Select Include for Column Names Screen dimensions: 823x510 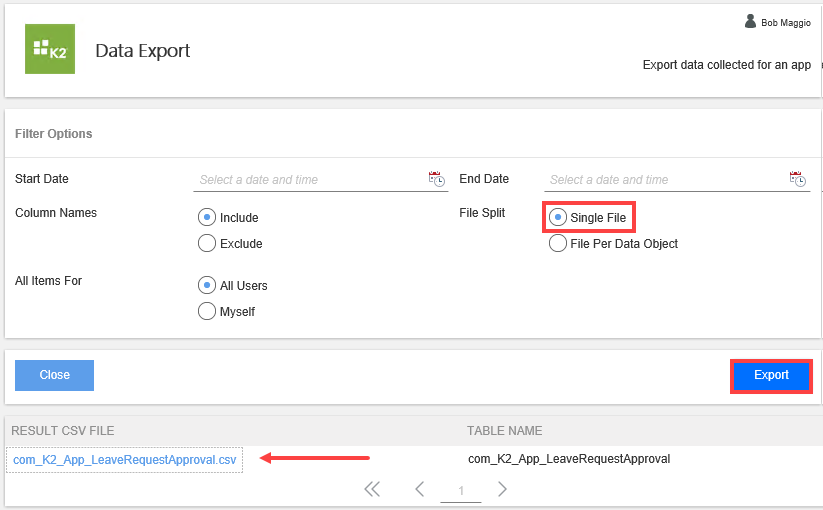pyautogui.click(x=207, y=217)
